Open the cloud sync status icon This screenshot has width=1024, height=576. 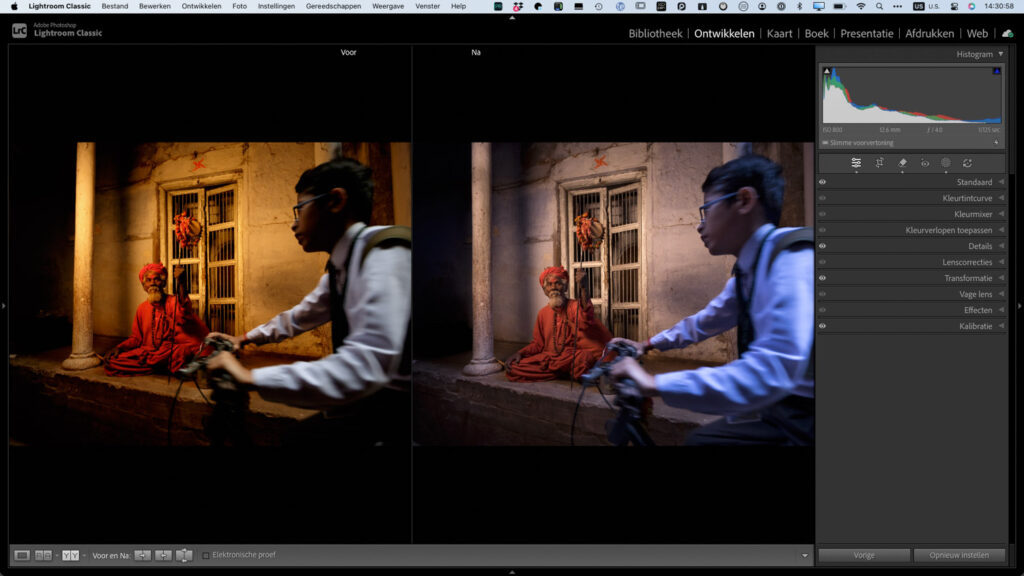[x=1008, y=33]
